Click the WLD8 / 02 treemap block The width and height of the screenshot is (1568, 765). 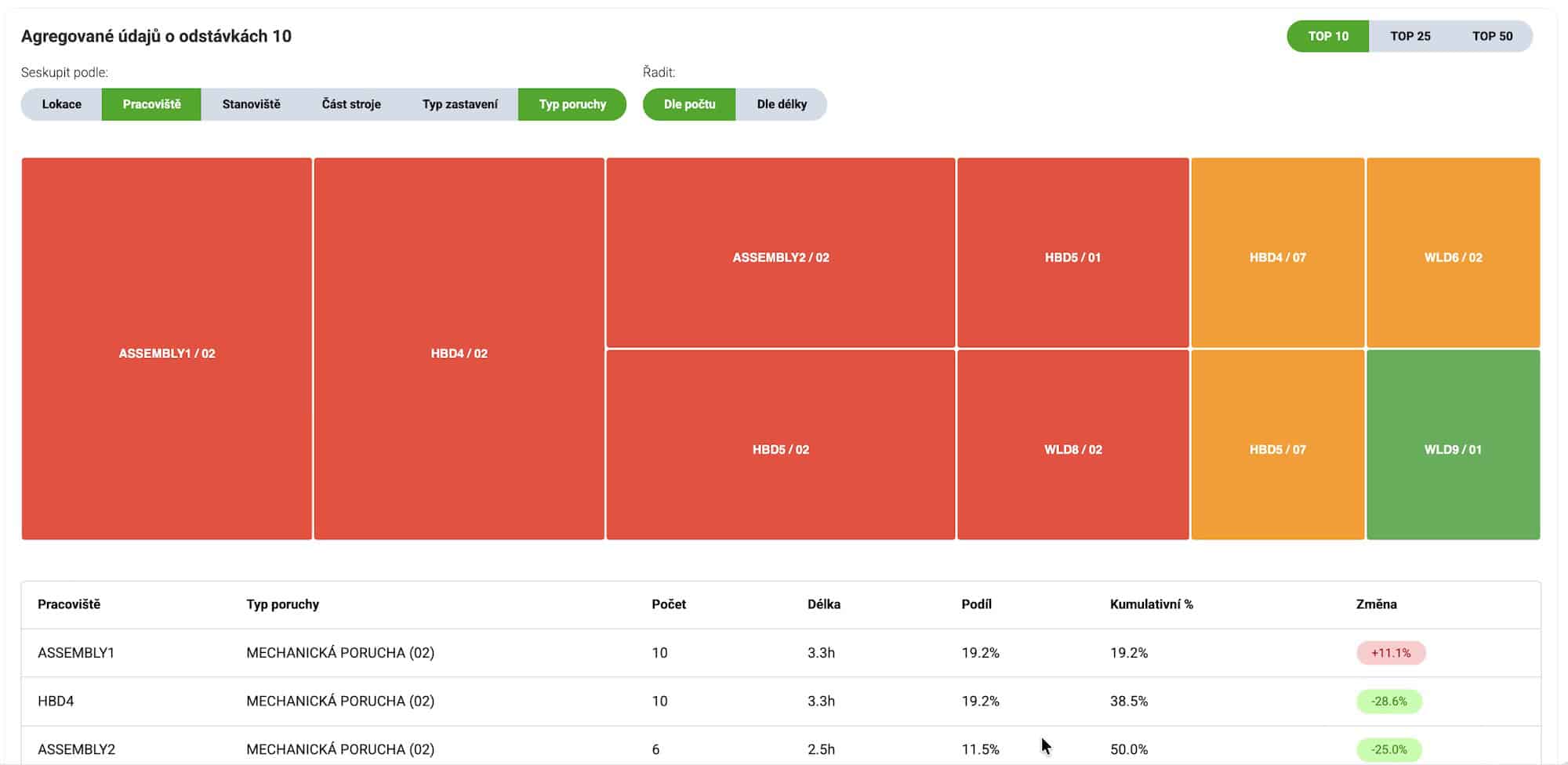point(1073,449)
